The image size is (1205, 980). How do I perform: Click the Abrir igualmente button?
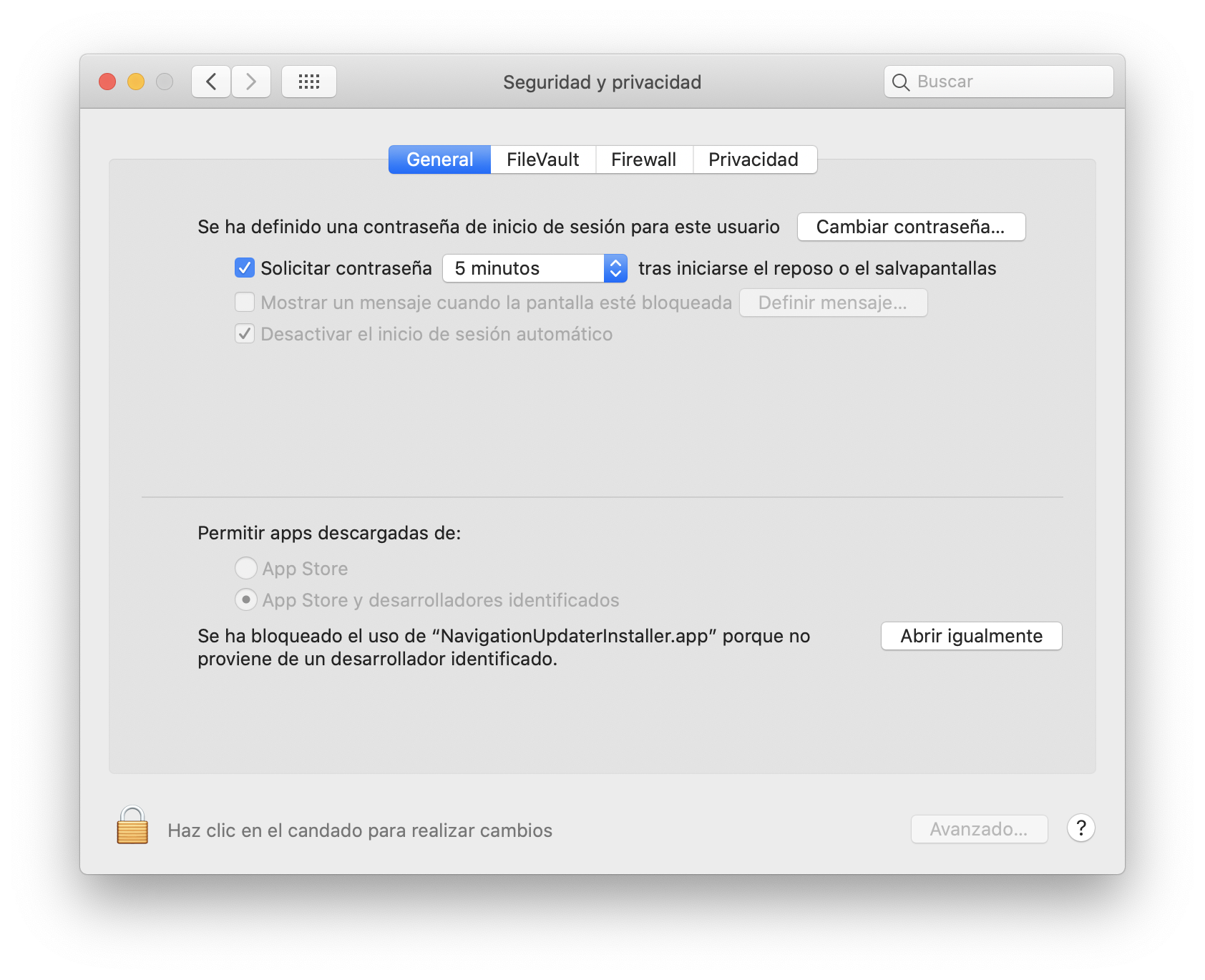pyautogui.click(x=971, y=636)
